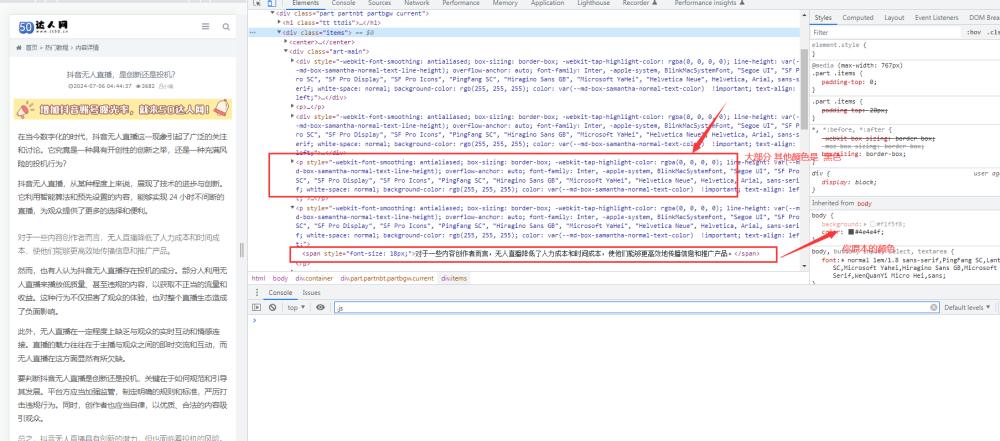The width and height of the screenshot is (1000, 441).
Task: Click the div.container breadcrumb item
Action: (x=314, y=278)
